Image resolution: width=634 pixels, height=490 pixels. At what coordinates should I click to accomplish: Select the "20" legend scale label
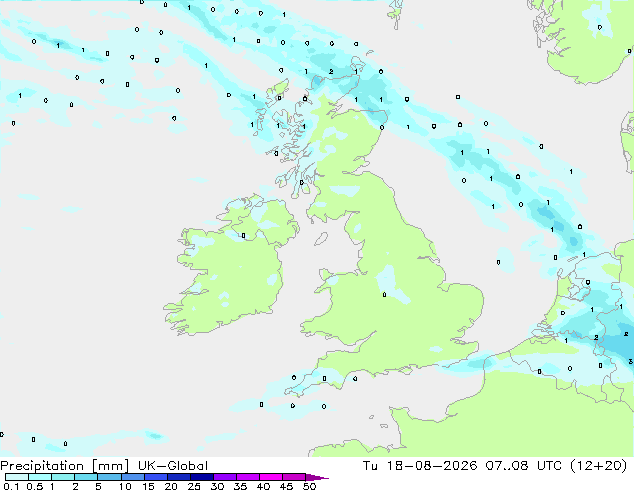point(171,486)
